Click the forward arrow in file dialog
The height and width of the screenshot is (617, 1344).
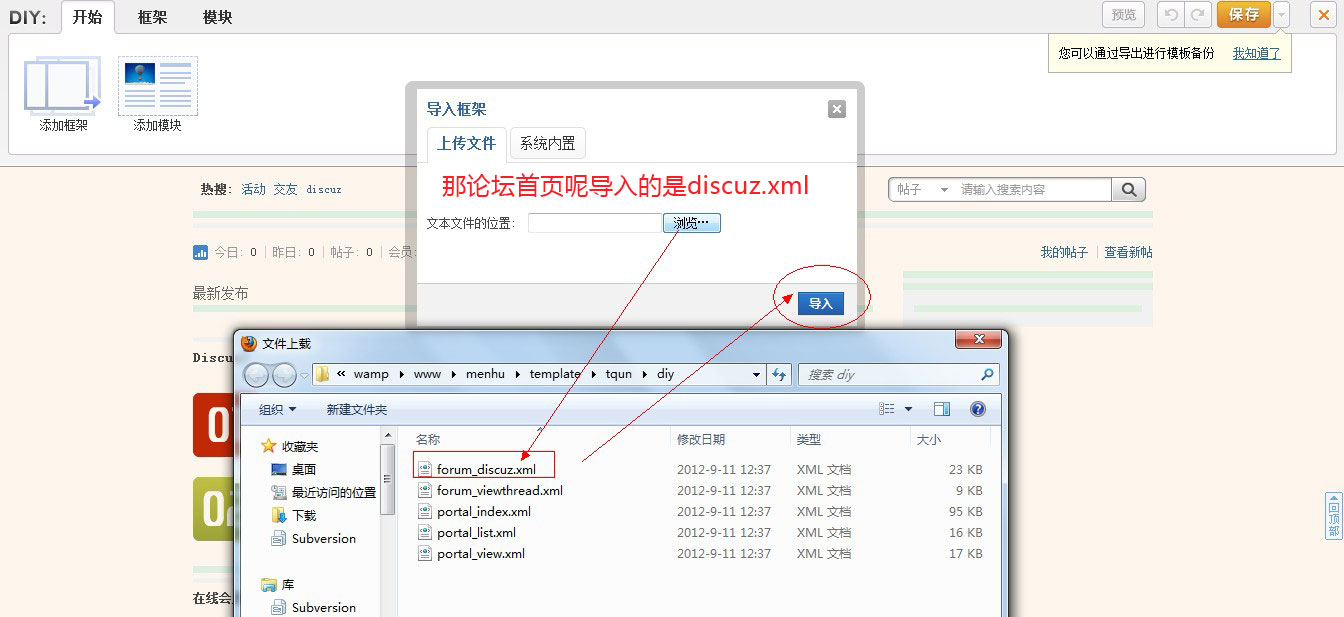pos(284,374)
